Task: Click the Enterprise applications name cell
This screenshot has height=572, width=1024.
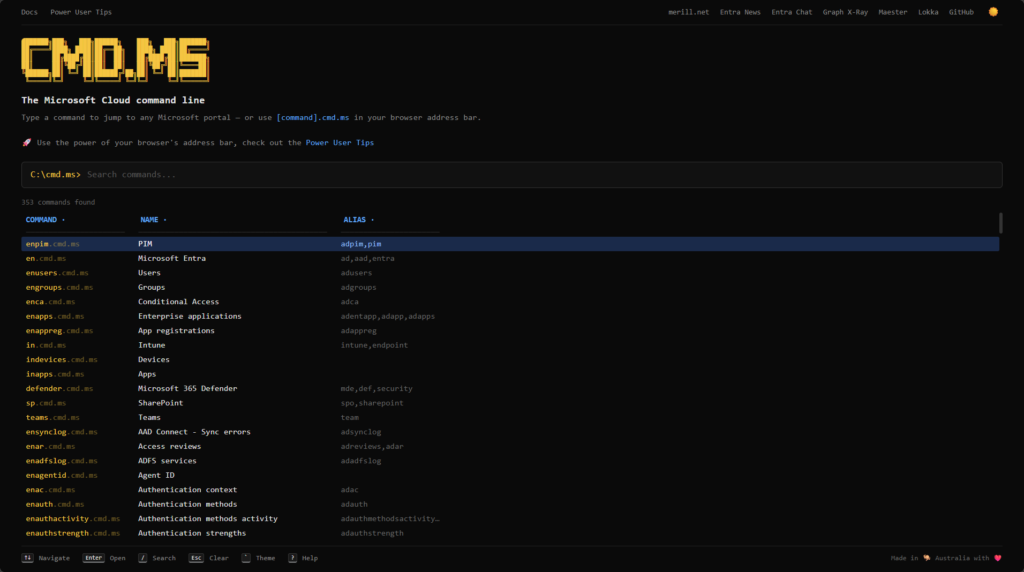Action: coord(189,316)
